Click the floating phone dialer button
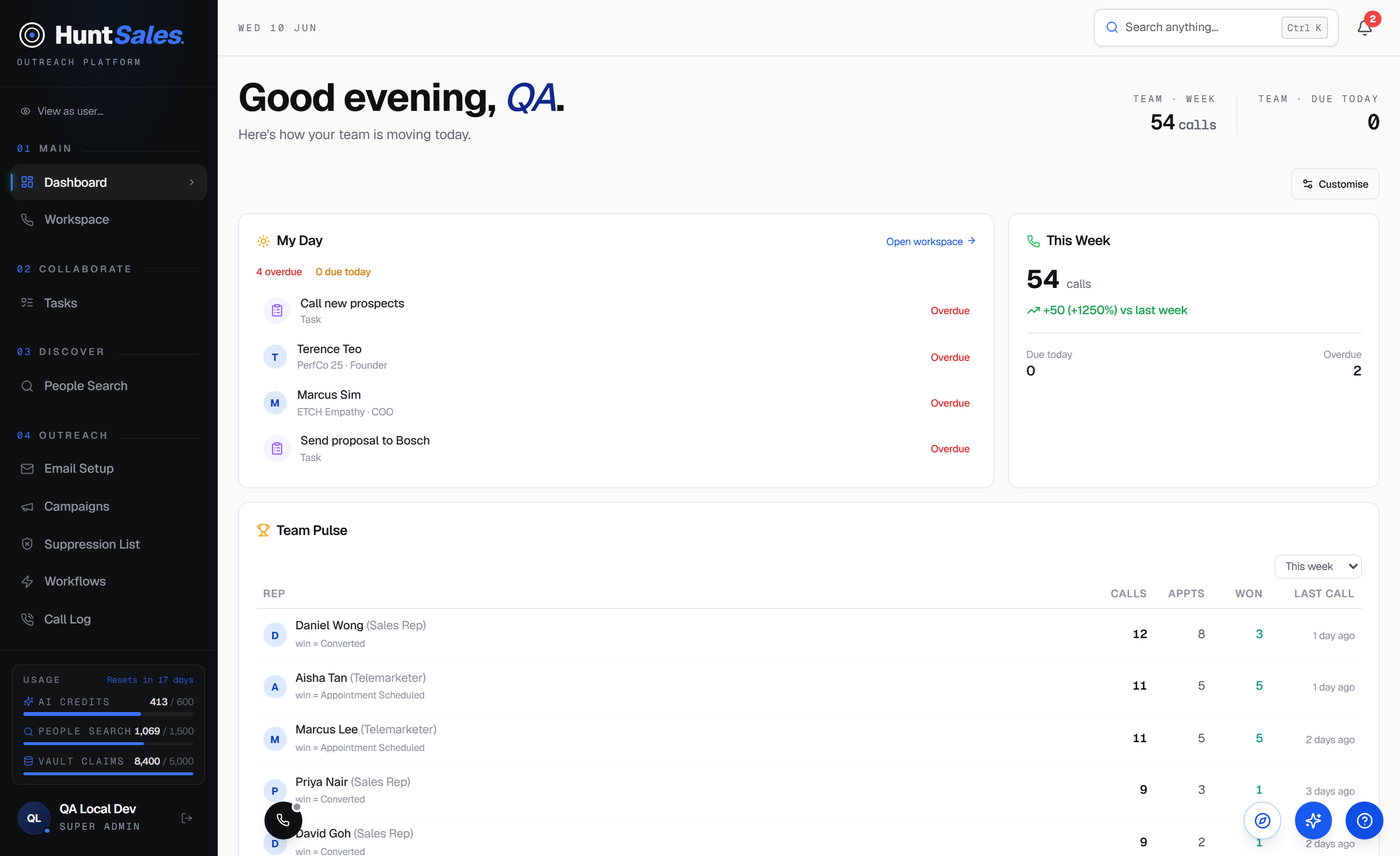 pyautogui.click(x=283, y=820)
